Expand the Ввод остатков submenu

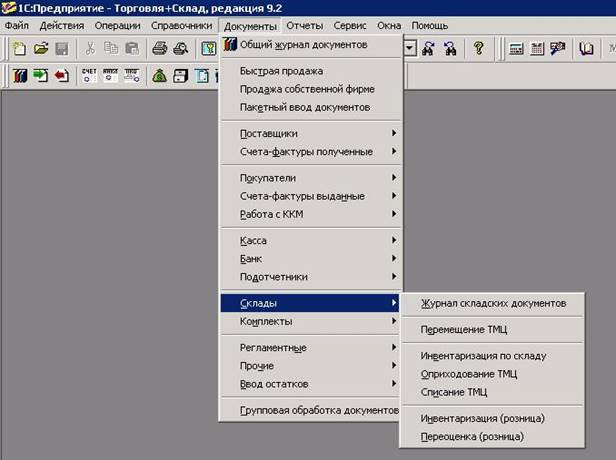click(274, 384)
